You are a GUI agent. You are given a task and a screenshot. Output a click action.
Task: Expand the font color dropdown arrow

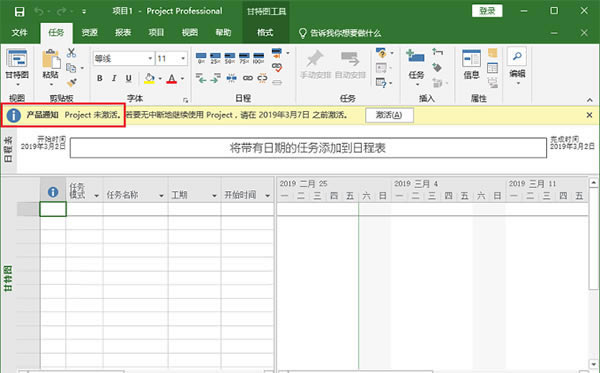point(183,79)
